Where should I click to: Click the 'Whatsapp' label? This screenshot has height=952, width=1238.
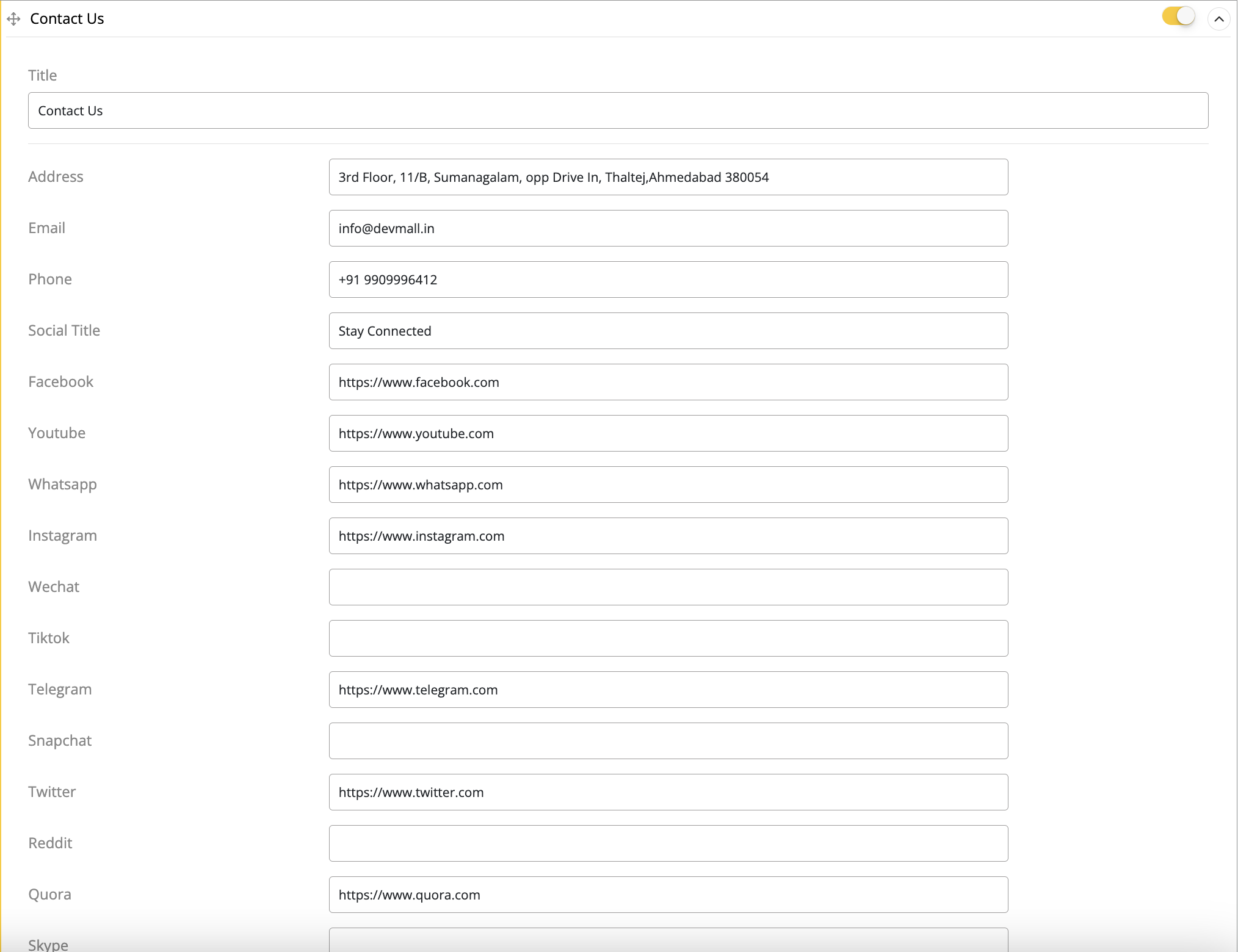62,485
